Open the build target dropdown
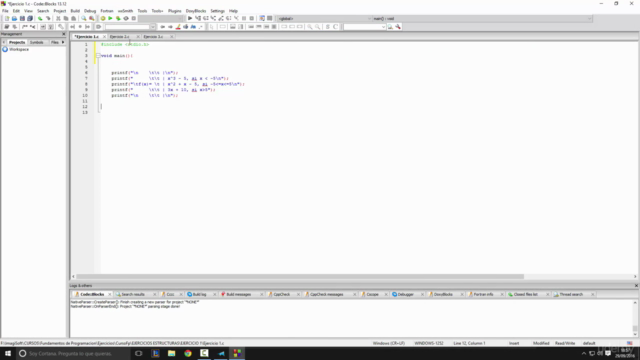 point(181,18)
